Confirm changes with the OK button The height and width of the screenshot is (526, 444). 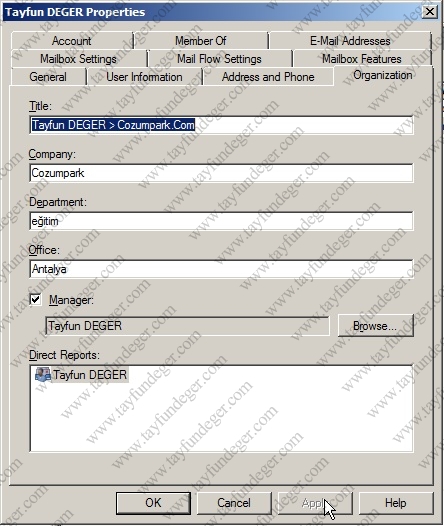tap(153, 503)
